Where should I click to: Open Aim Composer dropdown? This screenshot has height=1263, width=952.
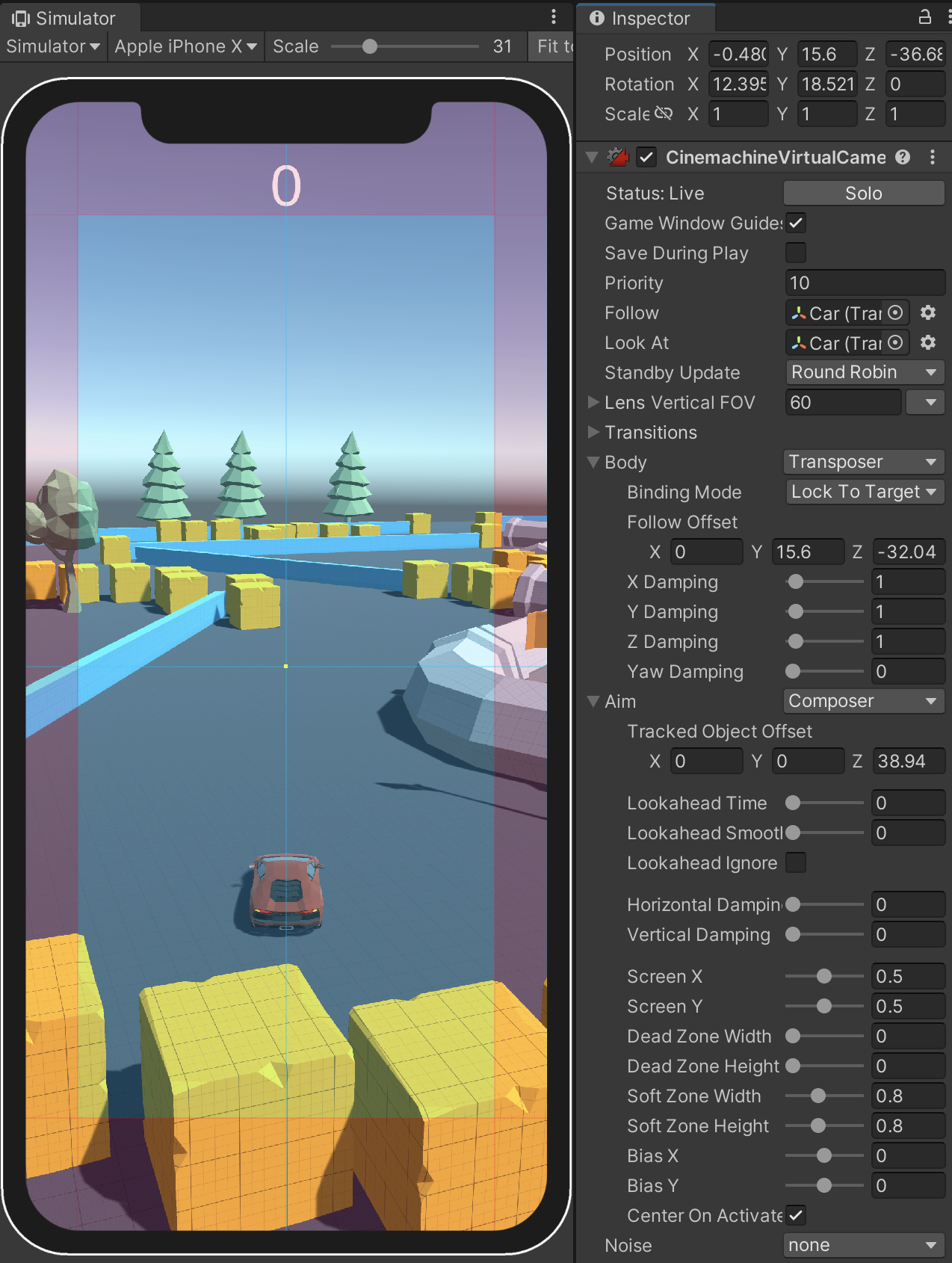pyautogui.click(x=864, y=701)
